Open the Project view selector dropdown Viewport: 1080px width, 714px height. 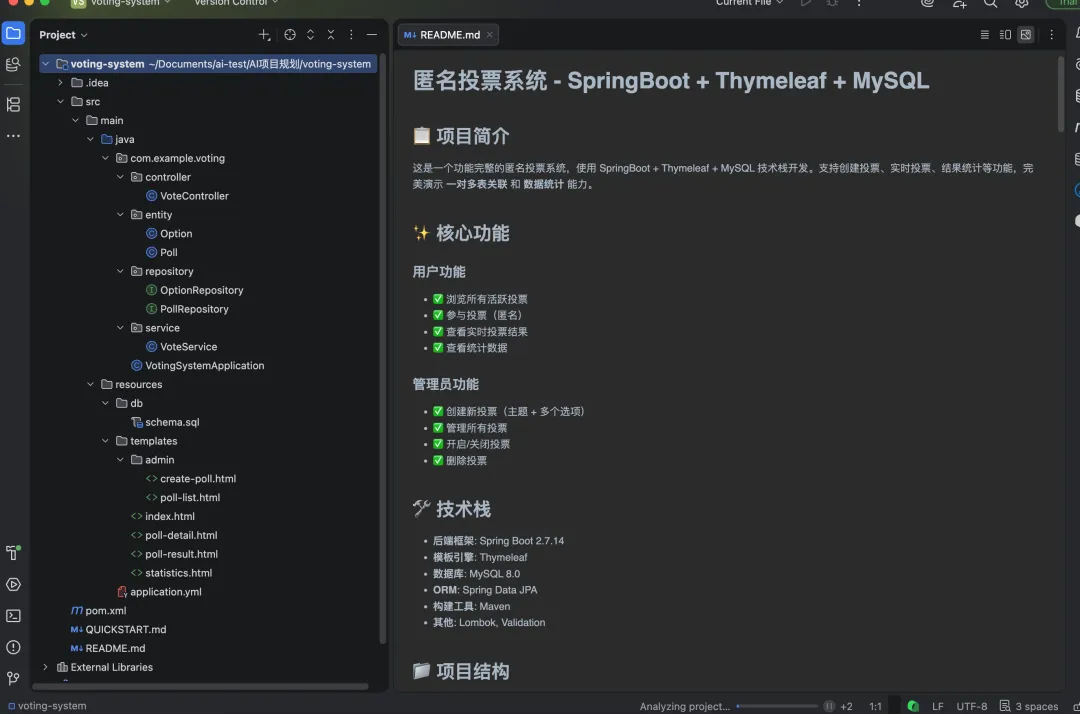pyautogui.click(x=63, y=34)
